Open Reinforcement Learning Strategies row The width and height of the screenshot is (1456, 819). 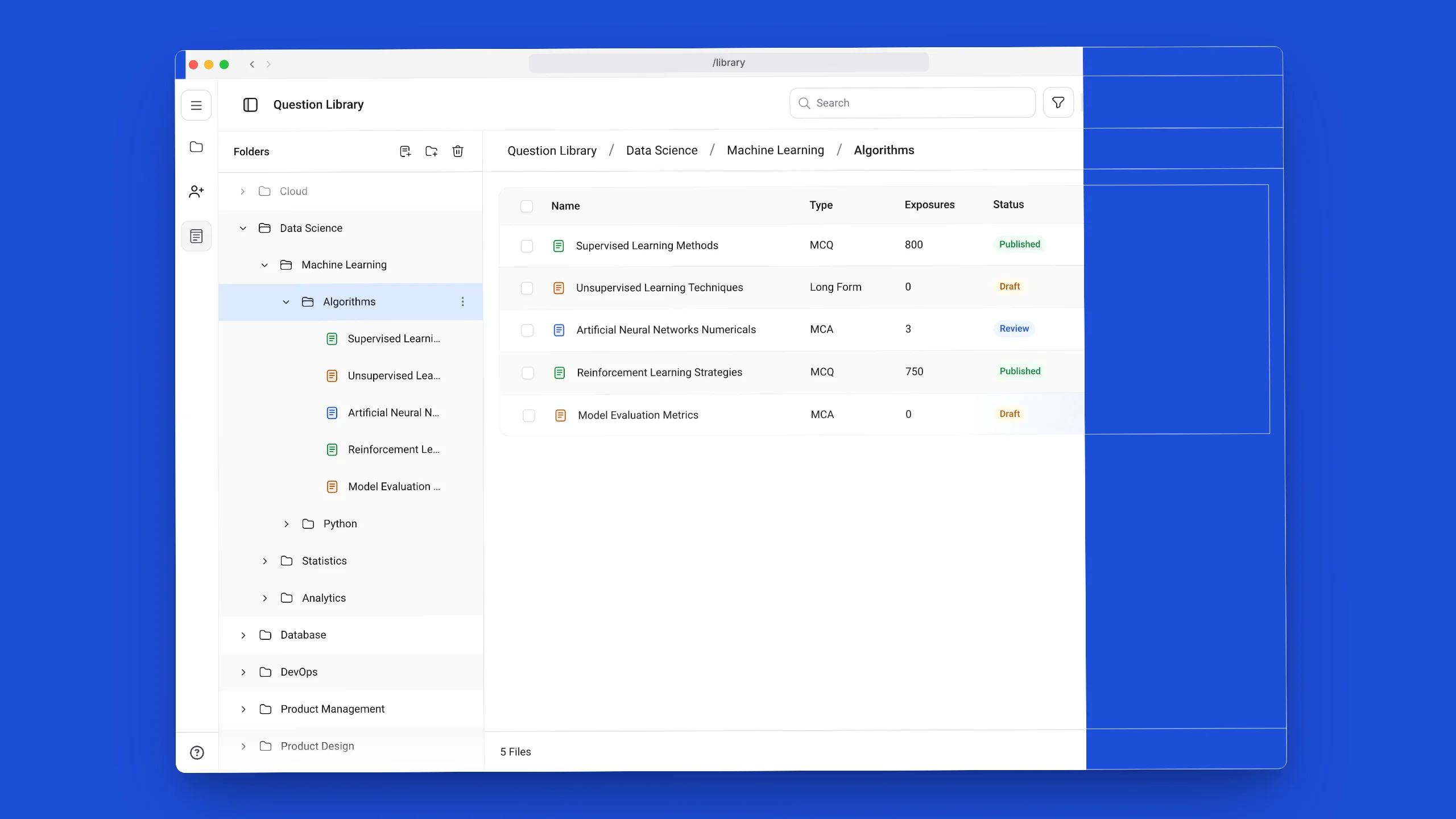point(792,372)
